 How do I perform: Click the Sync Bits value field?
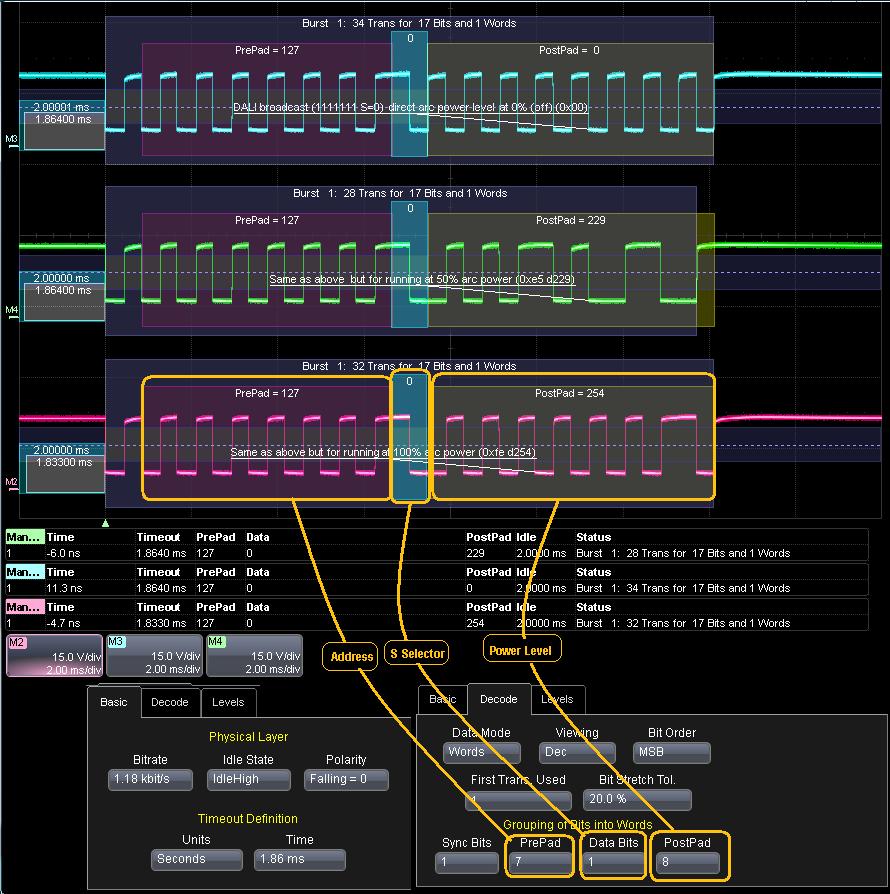click(466, 862)
